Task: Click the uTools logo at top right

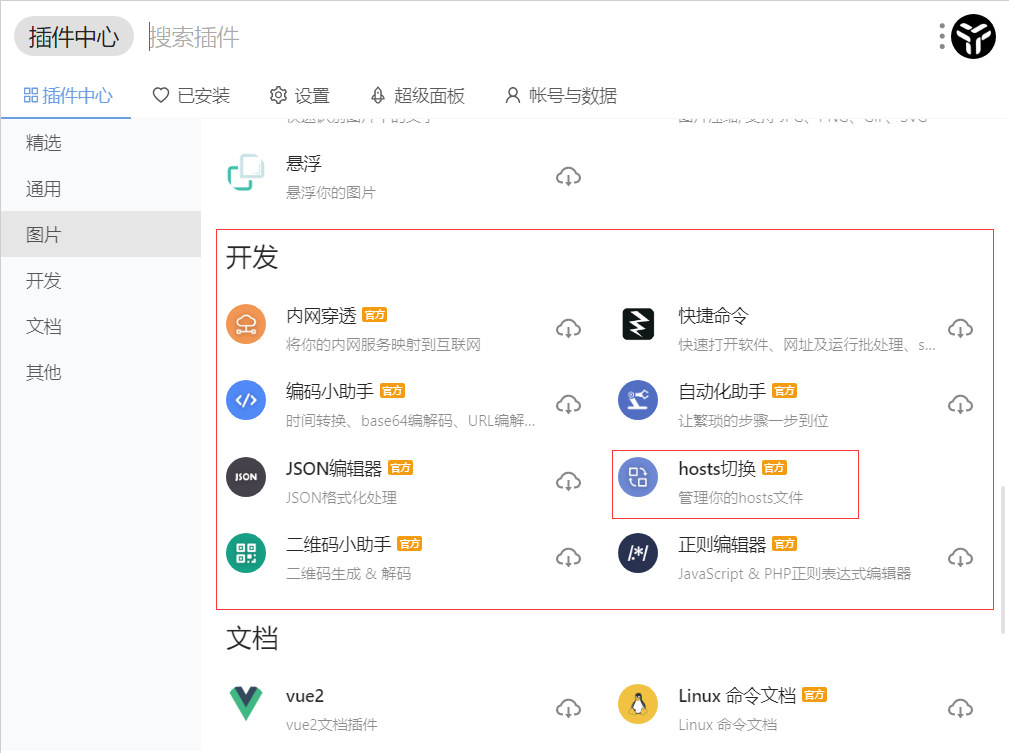Action: (973, 36)
